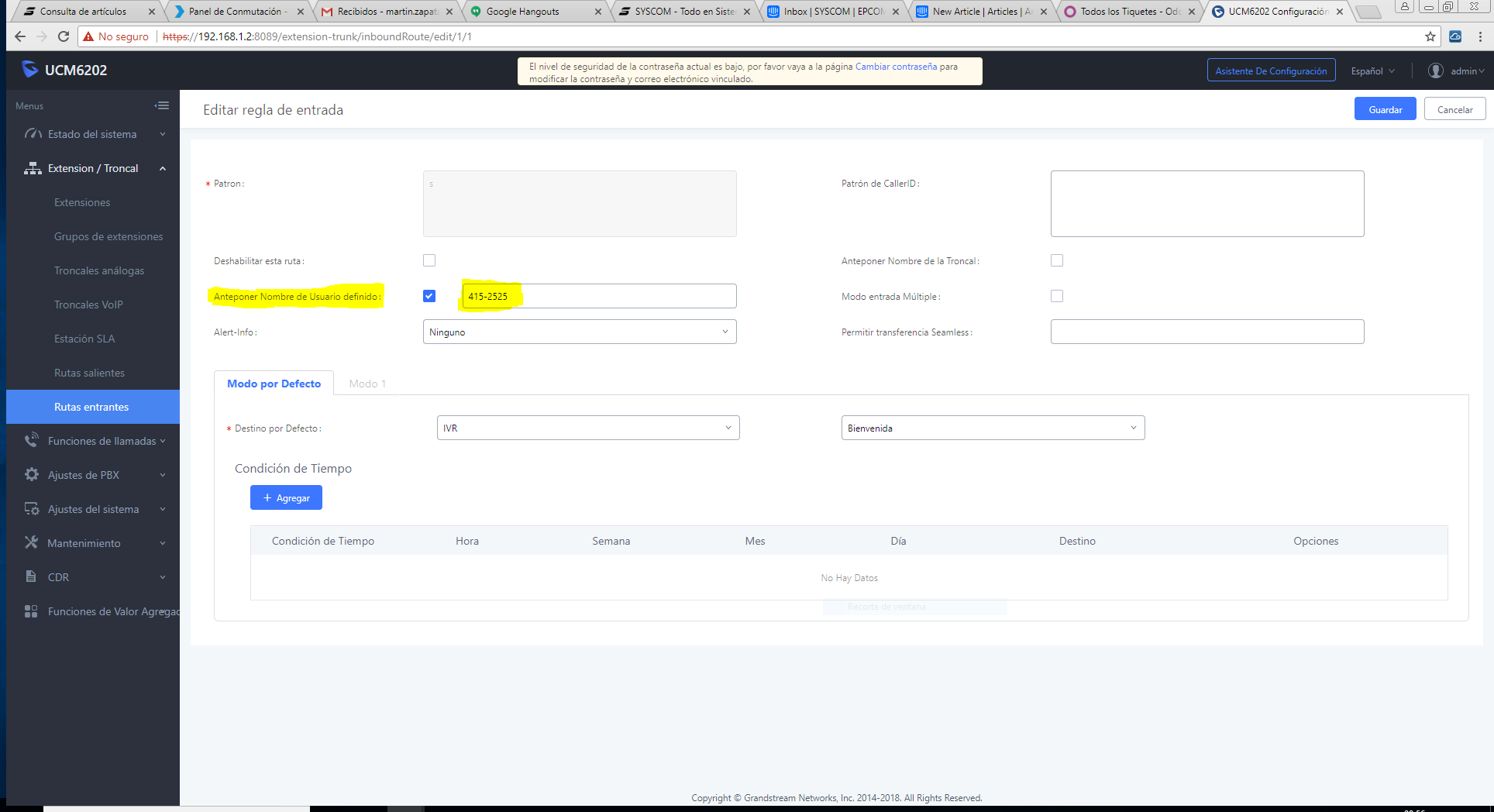Open the Destino por Defecto IVR dropdown
The width and height of the screenshot is (1494, 812).
[588, 428]
